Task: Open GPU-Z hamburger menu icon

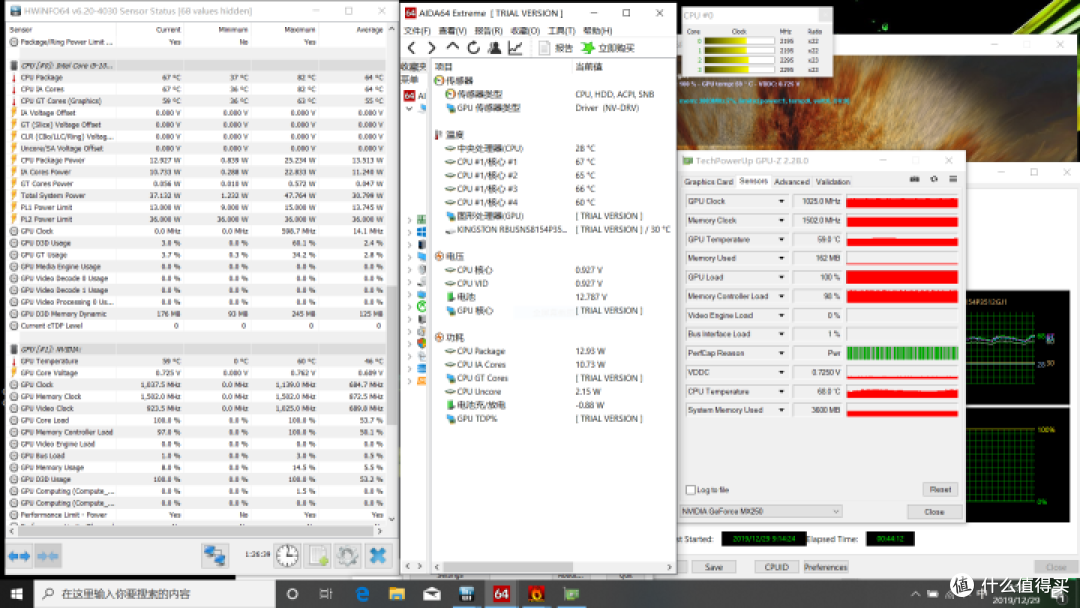Action: coord(953,179)
